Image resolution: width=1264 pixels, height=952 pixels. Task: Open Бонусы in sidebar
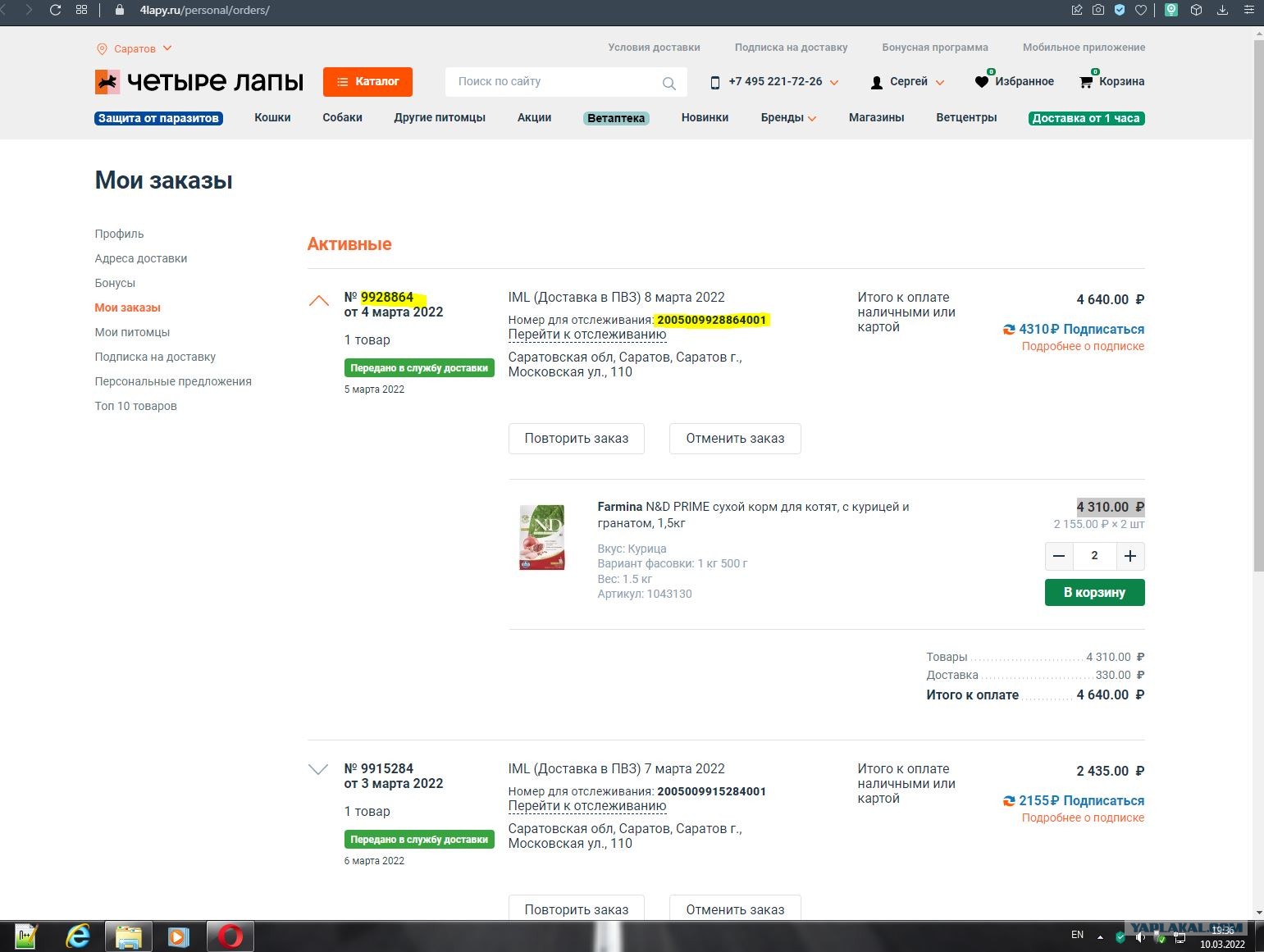[115, 283]
